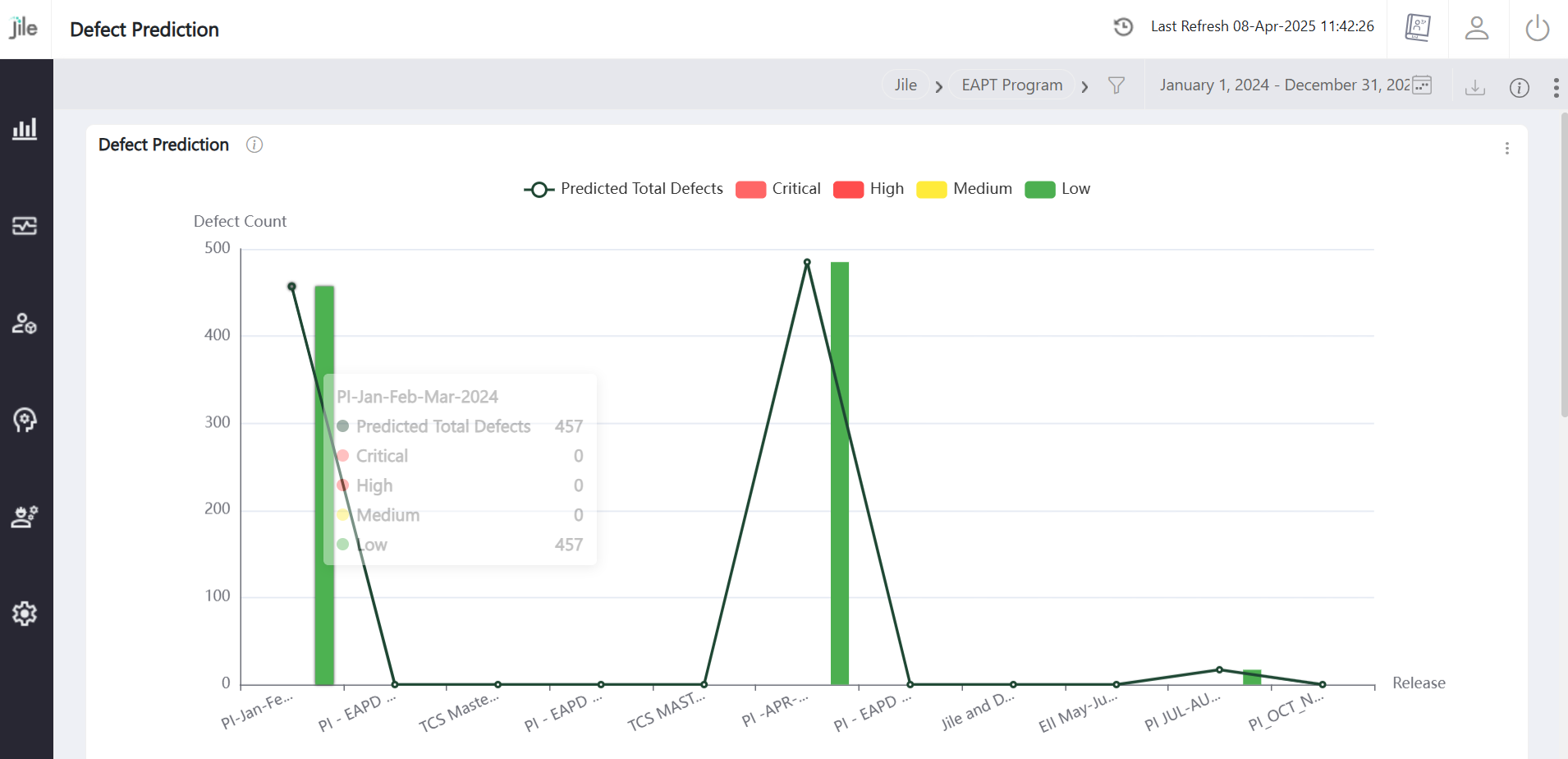Open the date range calendar picker
The image size is (1568, 759).
pos(1422,85)
